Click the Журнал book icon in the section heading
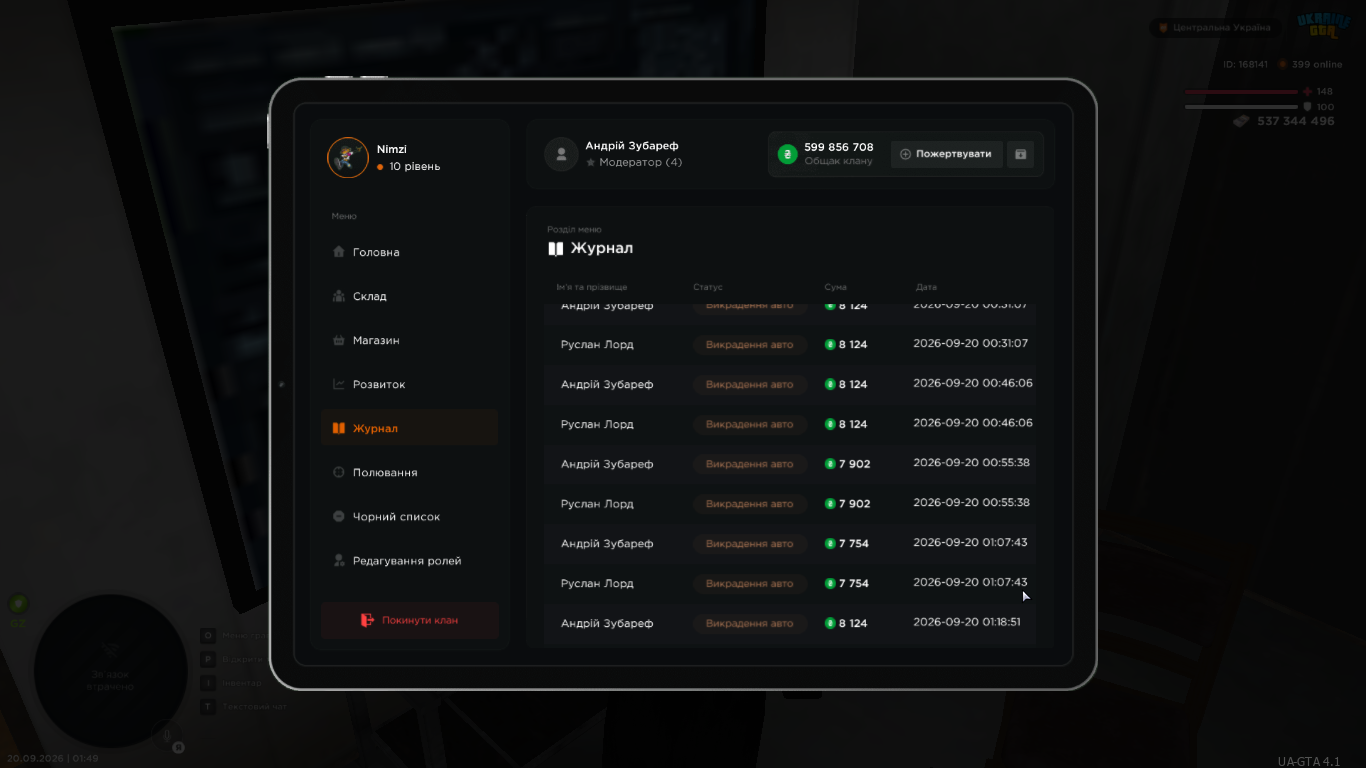This screenshot has height=768, width=1366. (556, 249)
